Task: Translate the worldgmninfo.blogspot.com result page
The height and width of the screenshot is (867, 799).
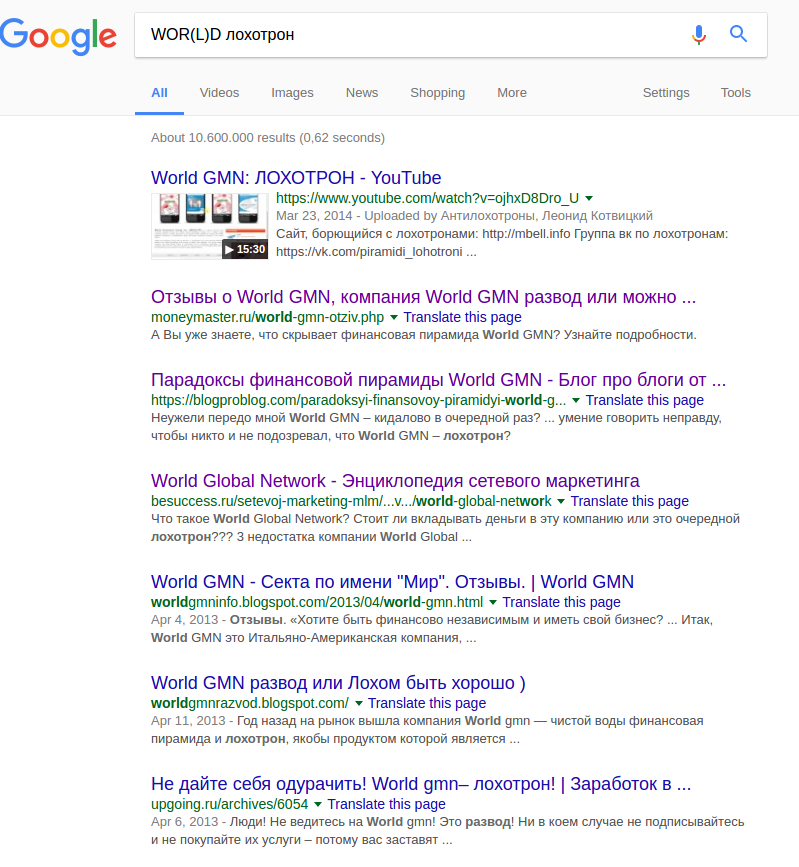Action: tap(561, 602)
